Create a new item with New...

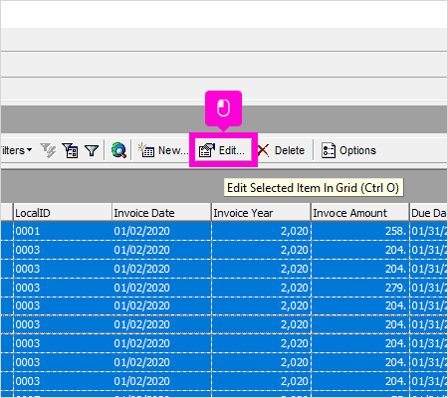pos(163,150)
